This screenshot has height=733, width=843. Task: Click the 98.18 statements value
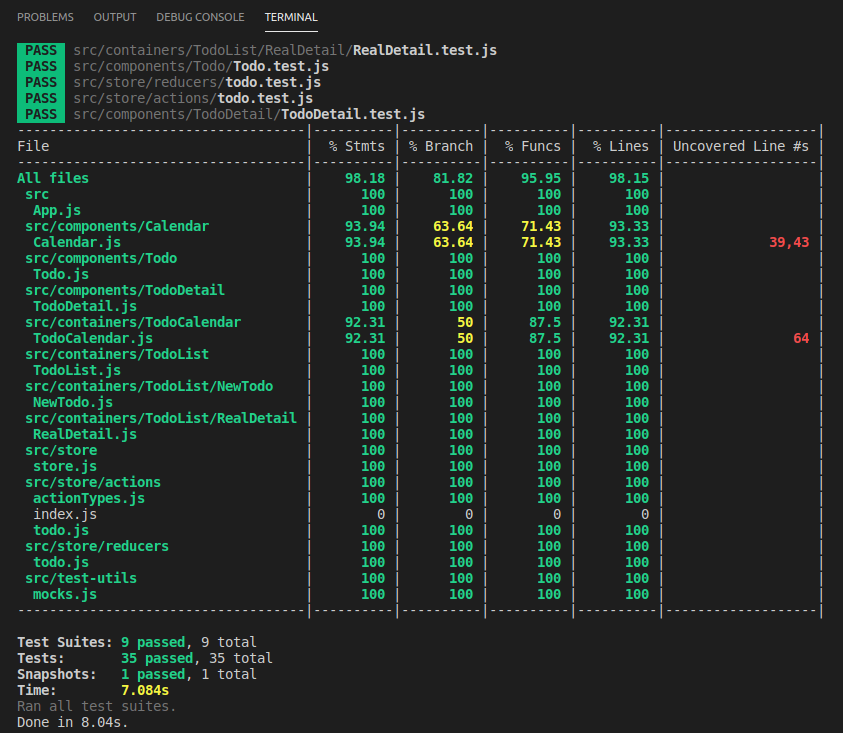coord(365,179)
